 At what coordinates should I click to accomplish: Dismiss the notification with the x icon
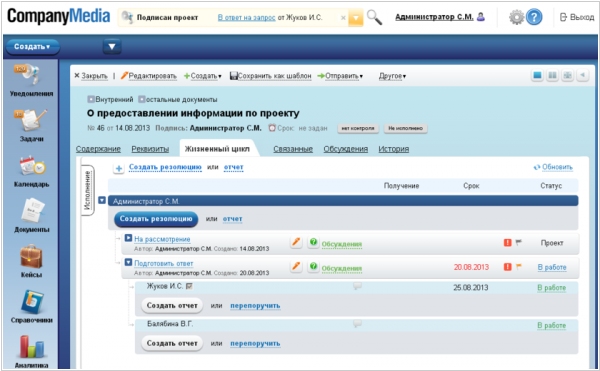point(343,18)
